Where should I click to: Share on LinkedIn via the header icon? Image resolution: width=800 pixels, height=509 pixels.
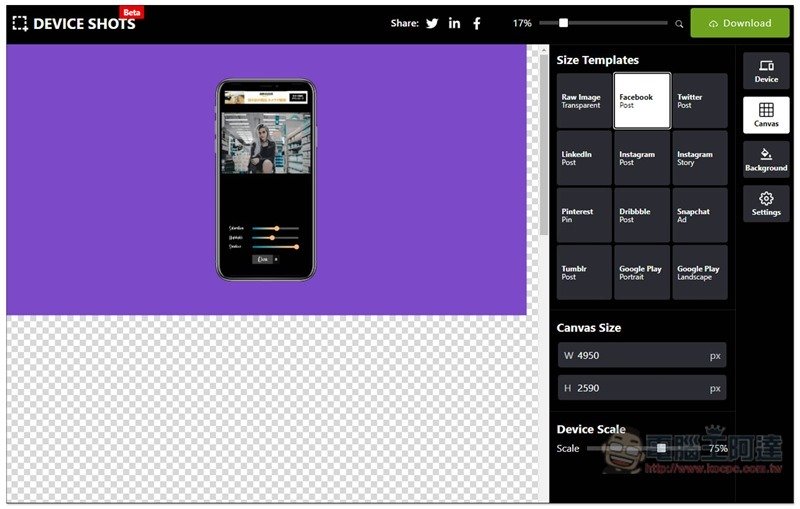tap(454, 23)
